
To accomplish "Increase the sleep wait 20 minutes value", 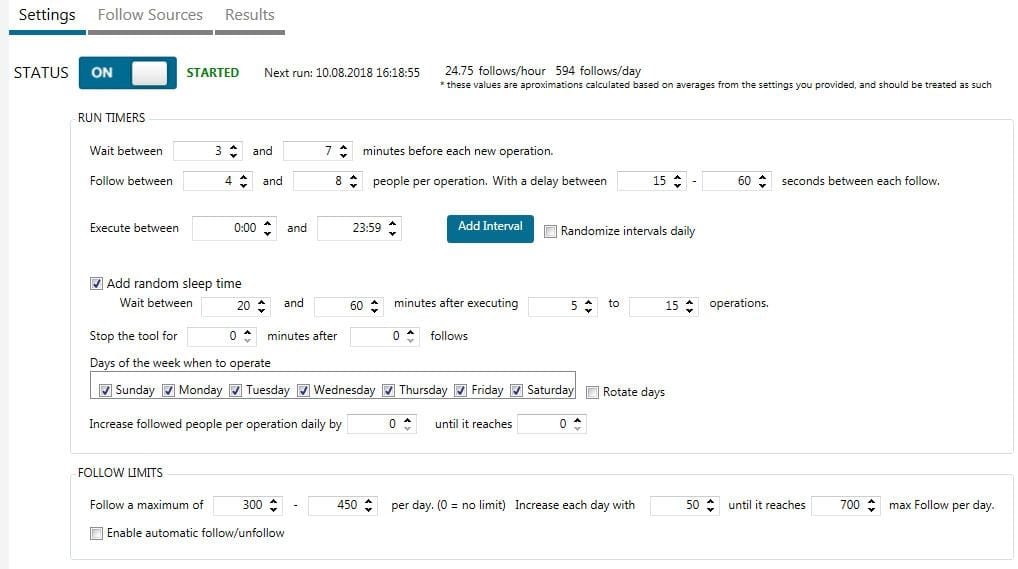I will [261, 301].
